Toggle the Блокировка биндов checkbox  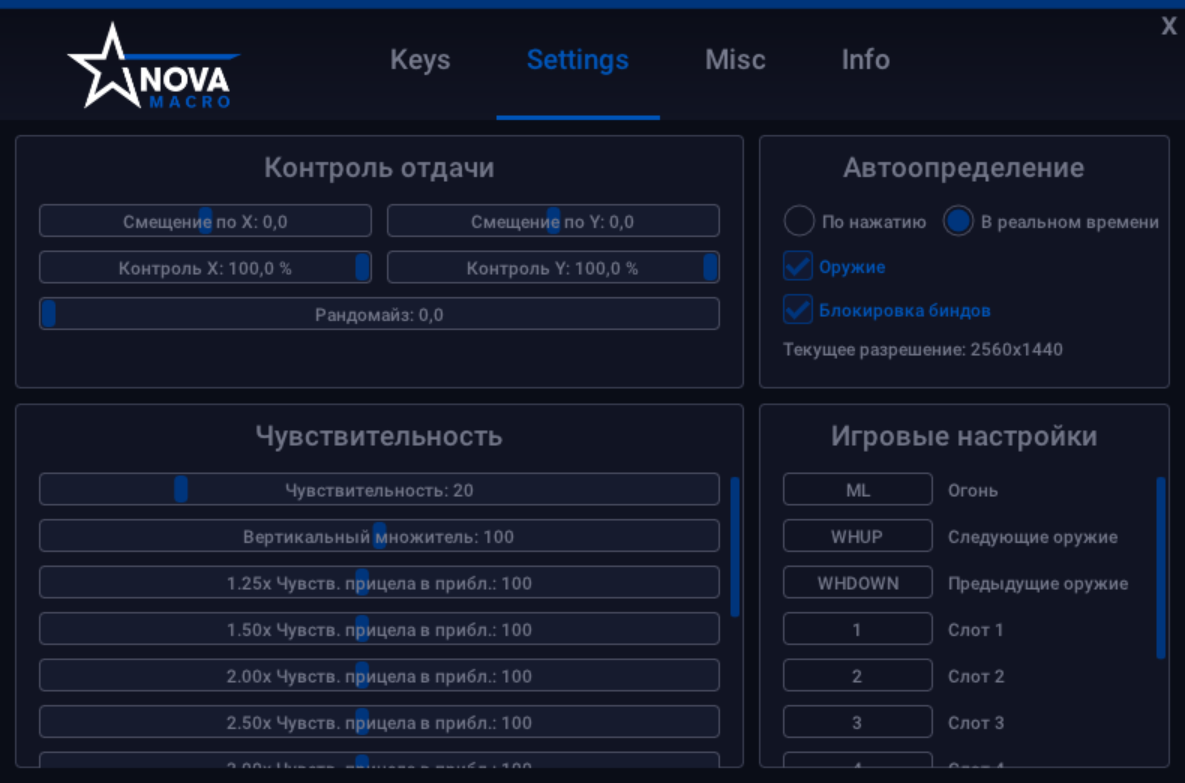point(798,310)
